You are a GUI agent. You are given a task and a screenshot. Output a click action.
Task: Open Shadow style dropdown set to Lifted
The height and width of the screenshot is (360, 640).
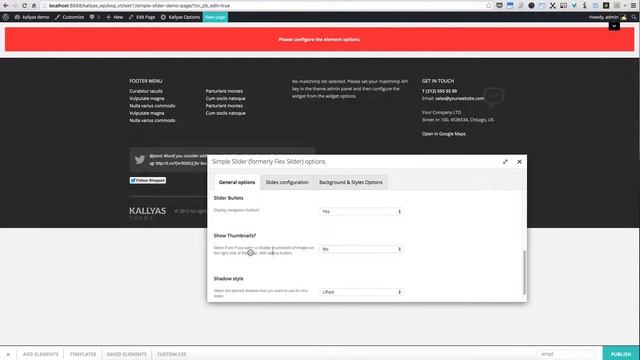361,292
